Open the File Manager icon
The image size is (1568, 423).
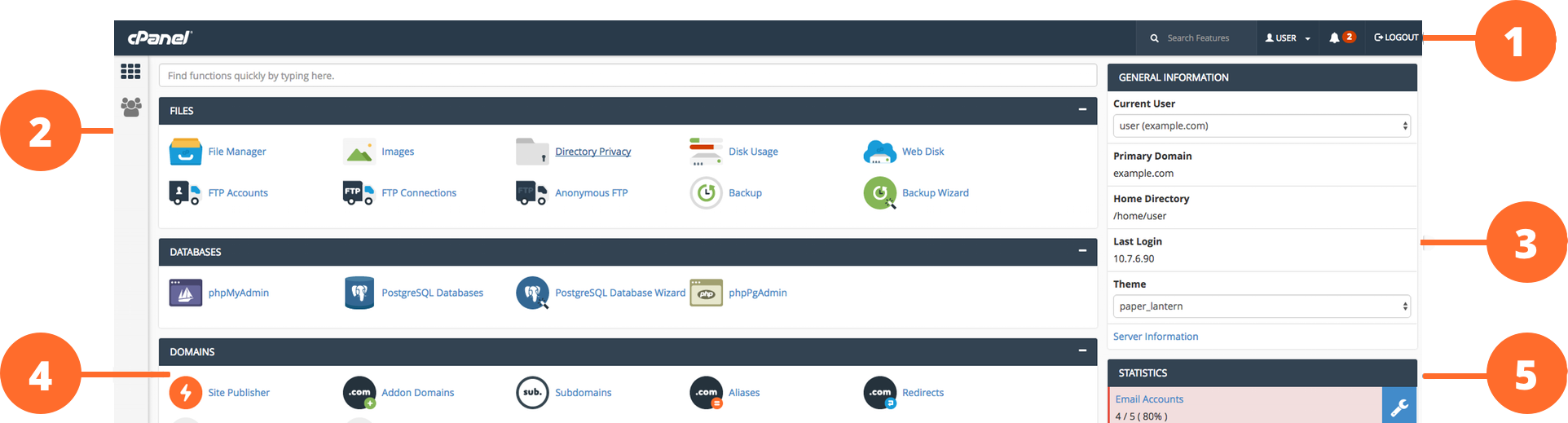click(x=186, y=152)
